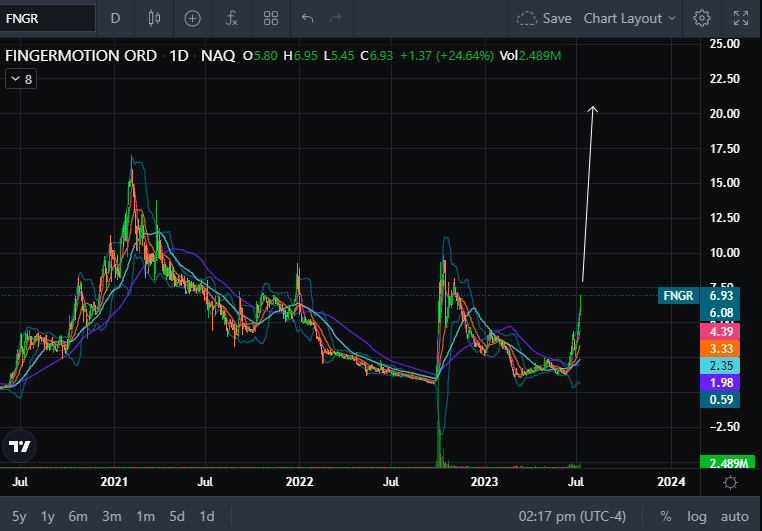The height and width of the screenshot is (531, 762).
Task: Click the cyan 2.35 indicator value
Action: point(720,366)
